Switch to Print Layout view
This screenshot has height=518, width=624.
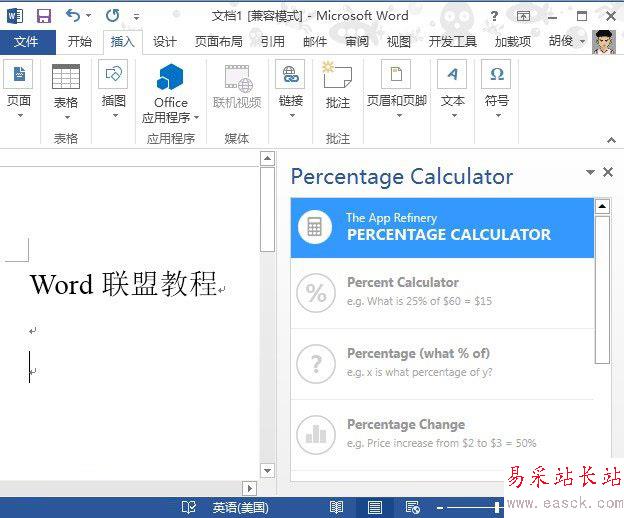[374, 507]
